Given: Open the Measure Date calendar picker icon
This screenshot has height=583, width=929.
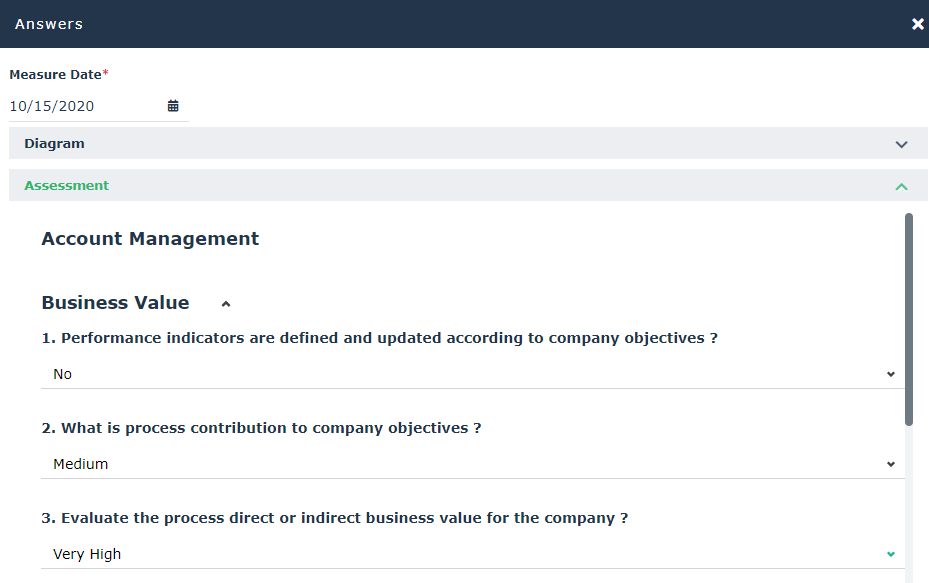Looking at the screenshot, I should click(x=173, y=106).
